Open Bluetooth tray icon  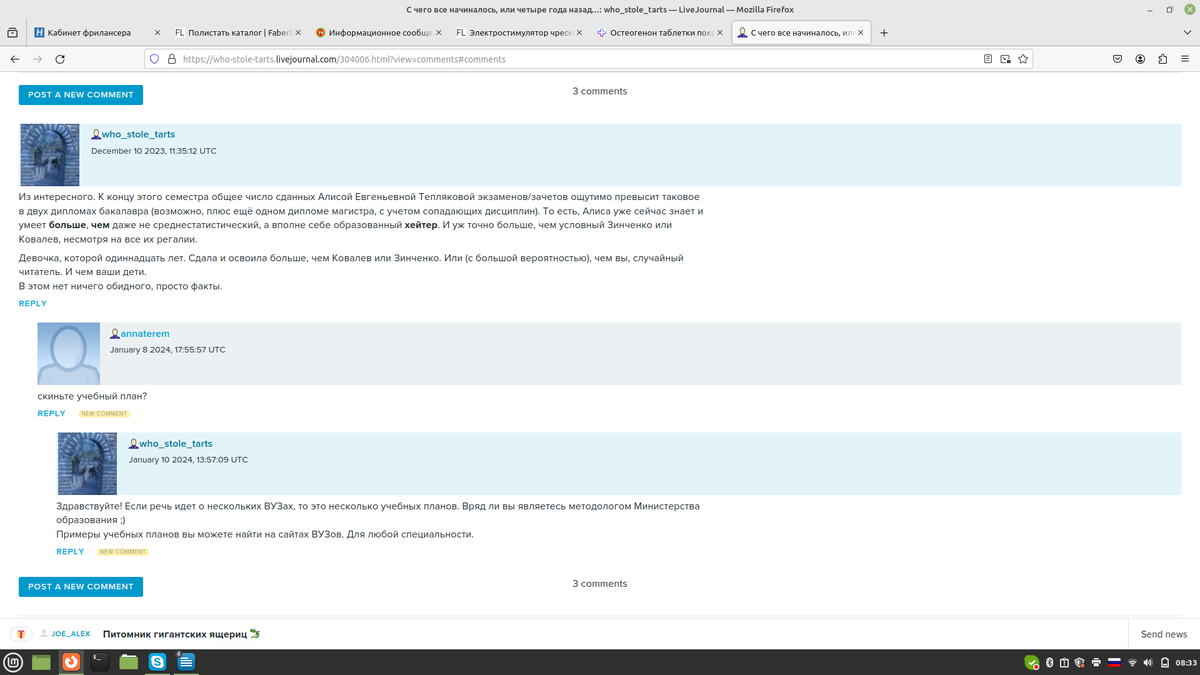[1049, 662]
